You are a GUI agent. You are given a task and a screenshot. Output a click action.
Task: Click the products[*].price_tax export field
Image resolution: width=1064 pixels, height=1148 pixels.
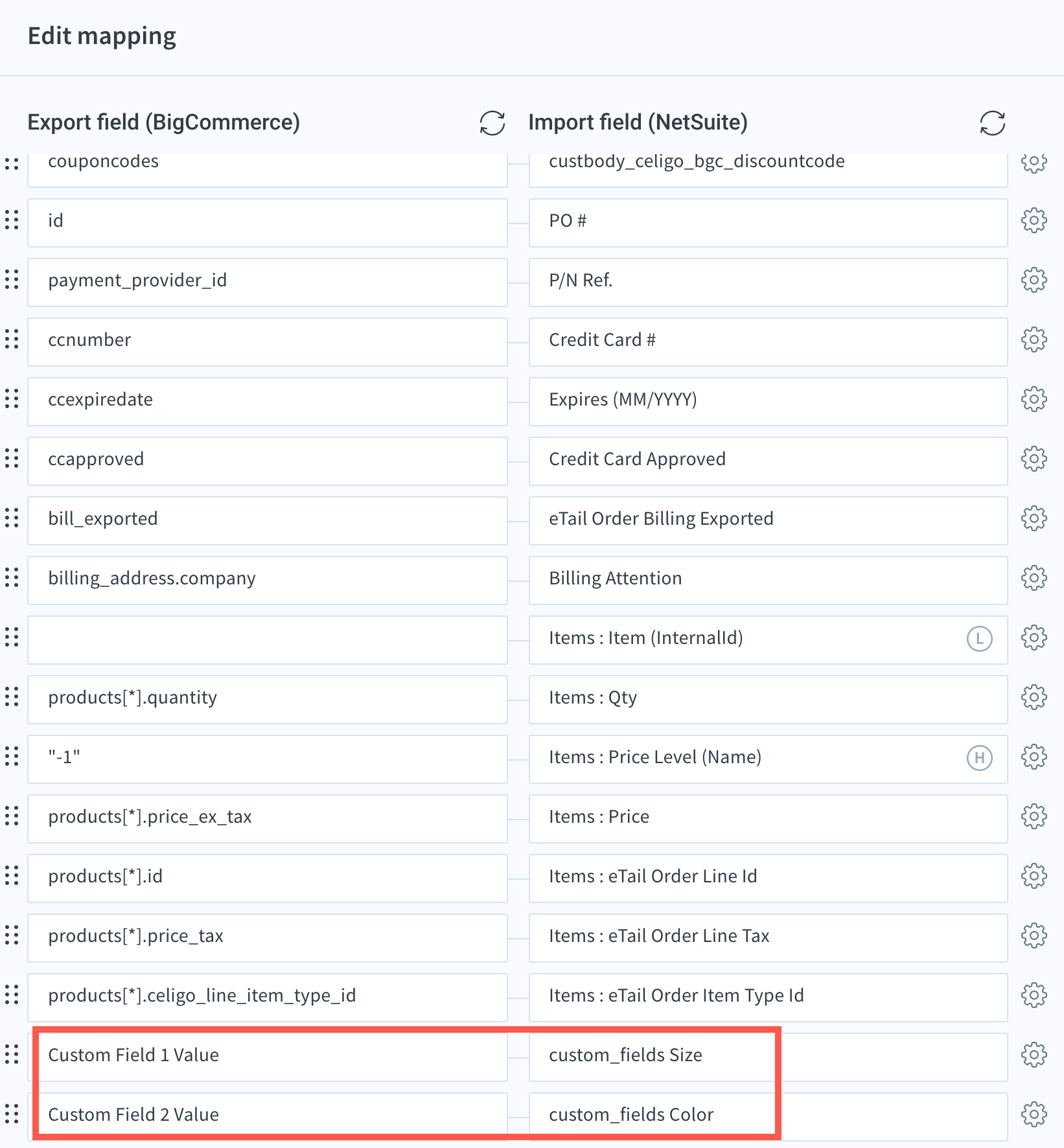(267, 938)
